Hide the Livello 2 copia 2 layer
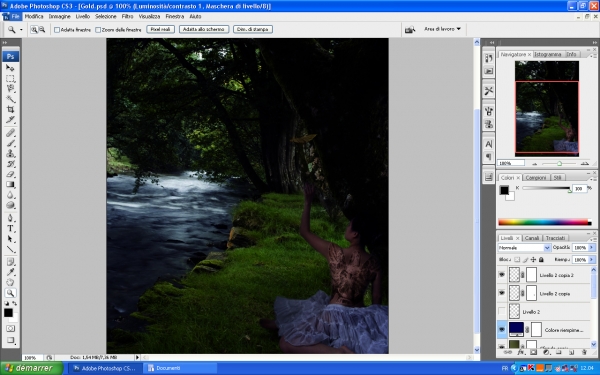Image resolution: width=600 pixels, height=375 pixels. pyautogui.click(x=502, y=275)
